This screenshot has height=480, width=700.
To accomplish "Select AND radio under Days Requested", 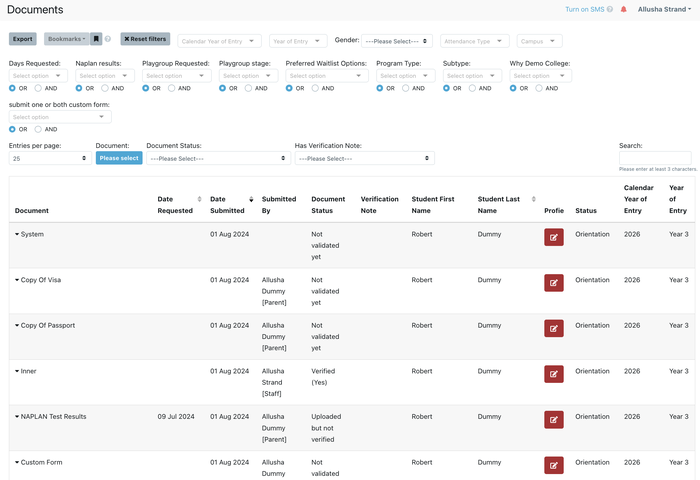I will (x=39, y=88).
